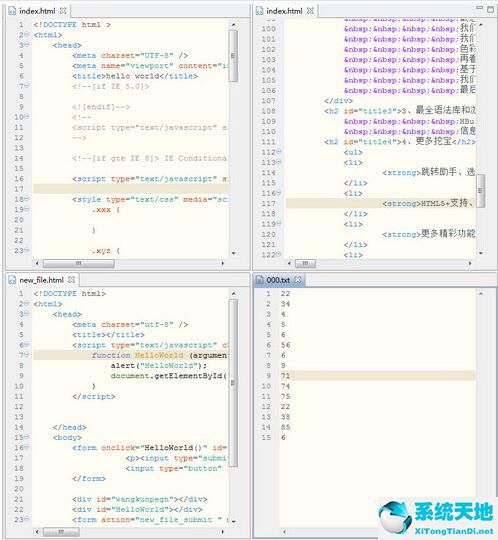This screenshot has width=498, height=540.
Task: Close the new_file.html editor tab
Action: tap(71, 280)
